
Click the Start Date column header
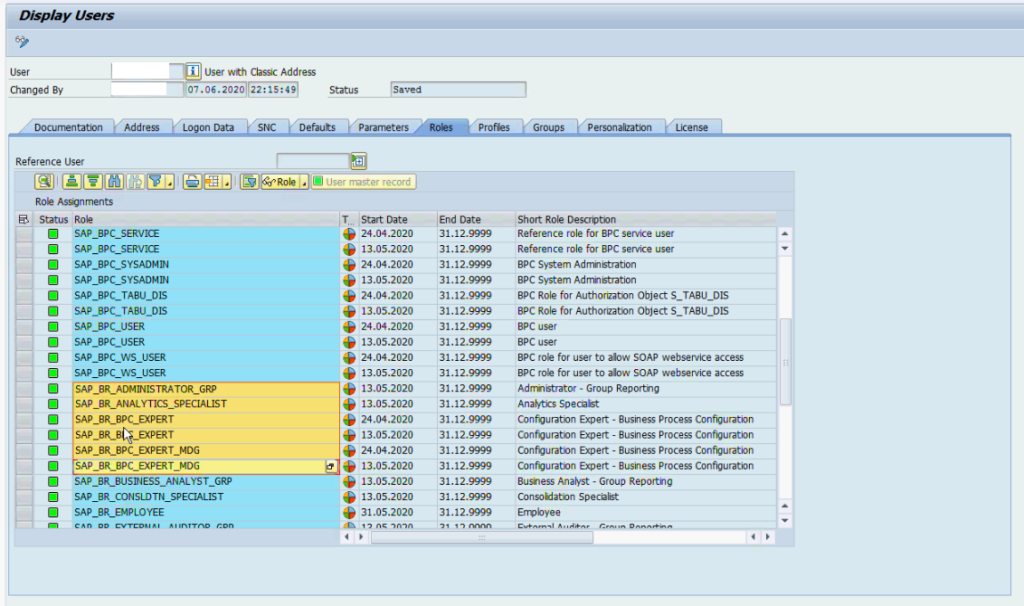coord(397,219)
